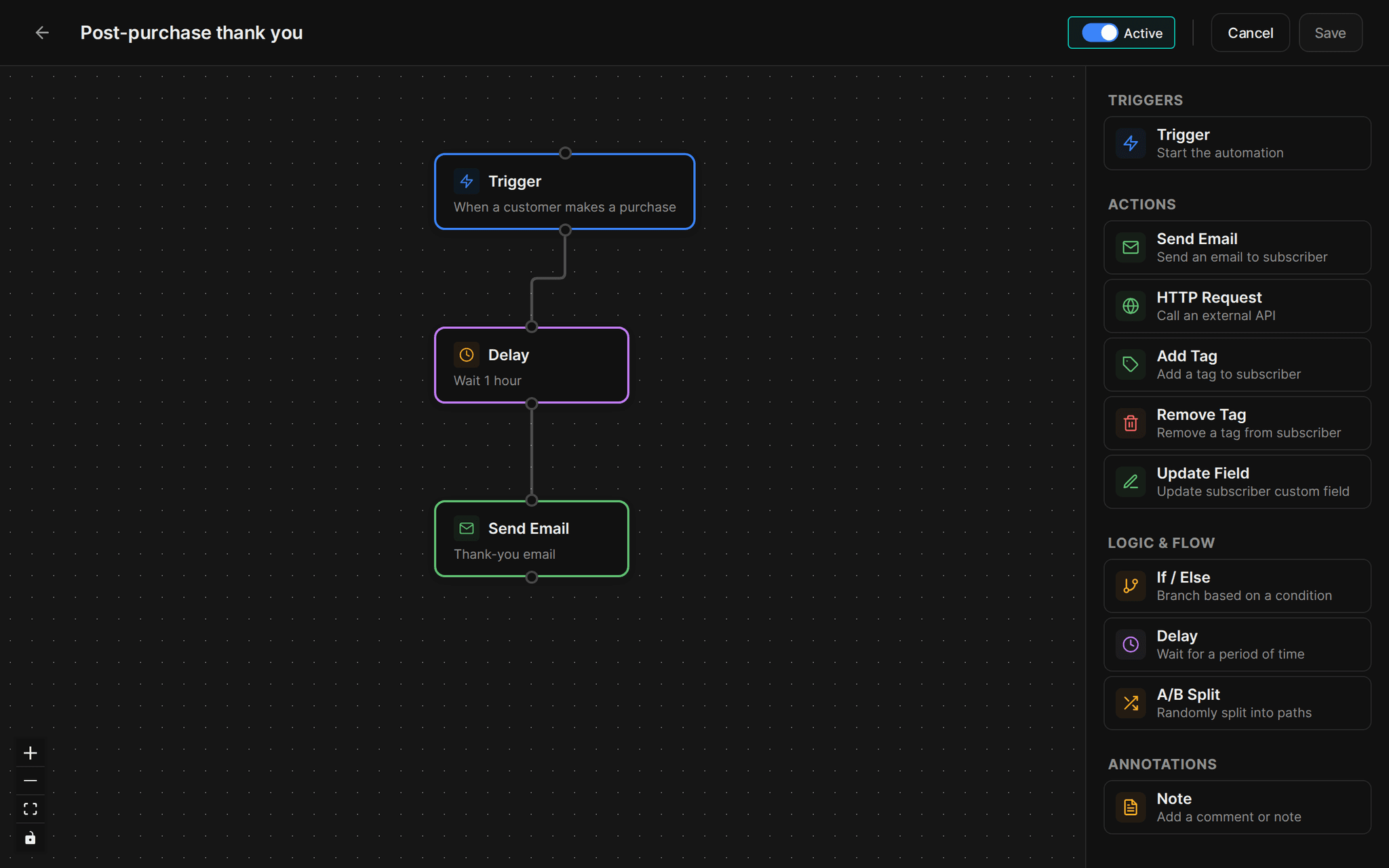
Task: Click "Thank-you email" text in Send Email node
Action: pos(505,555)
